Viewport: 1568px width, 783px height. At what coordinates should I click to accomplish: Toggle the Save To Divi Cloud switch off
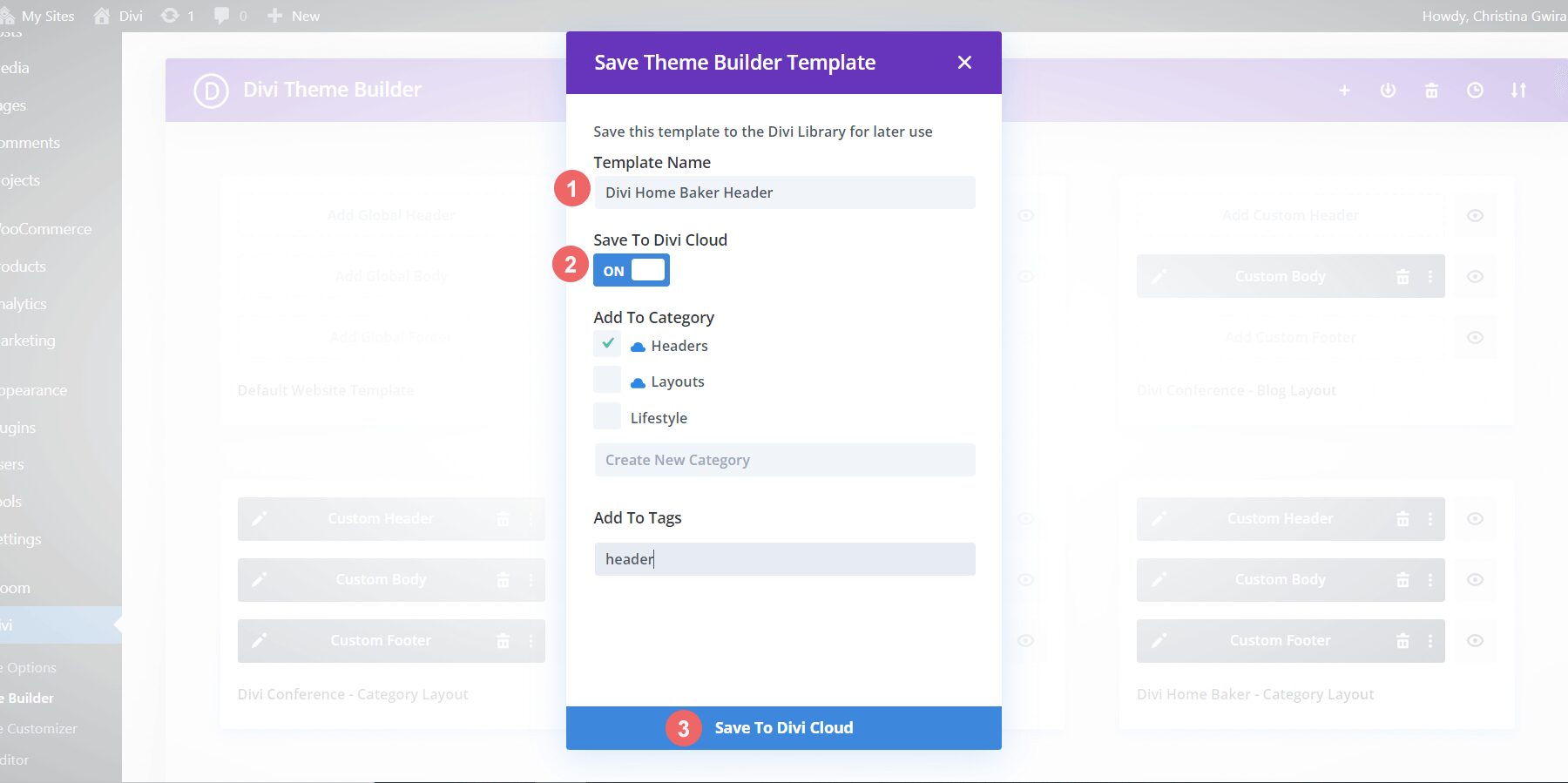[x=632, y=270]
